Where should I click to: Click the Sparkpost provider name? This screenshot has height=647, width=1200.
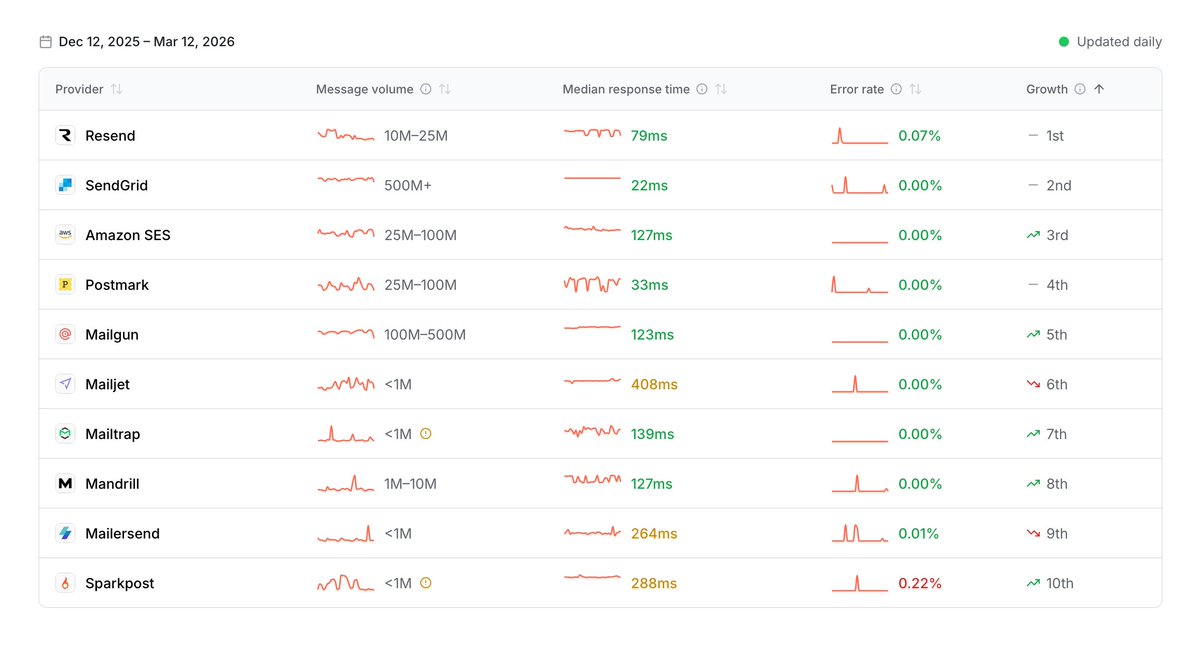(120, 583)
